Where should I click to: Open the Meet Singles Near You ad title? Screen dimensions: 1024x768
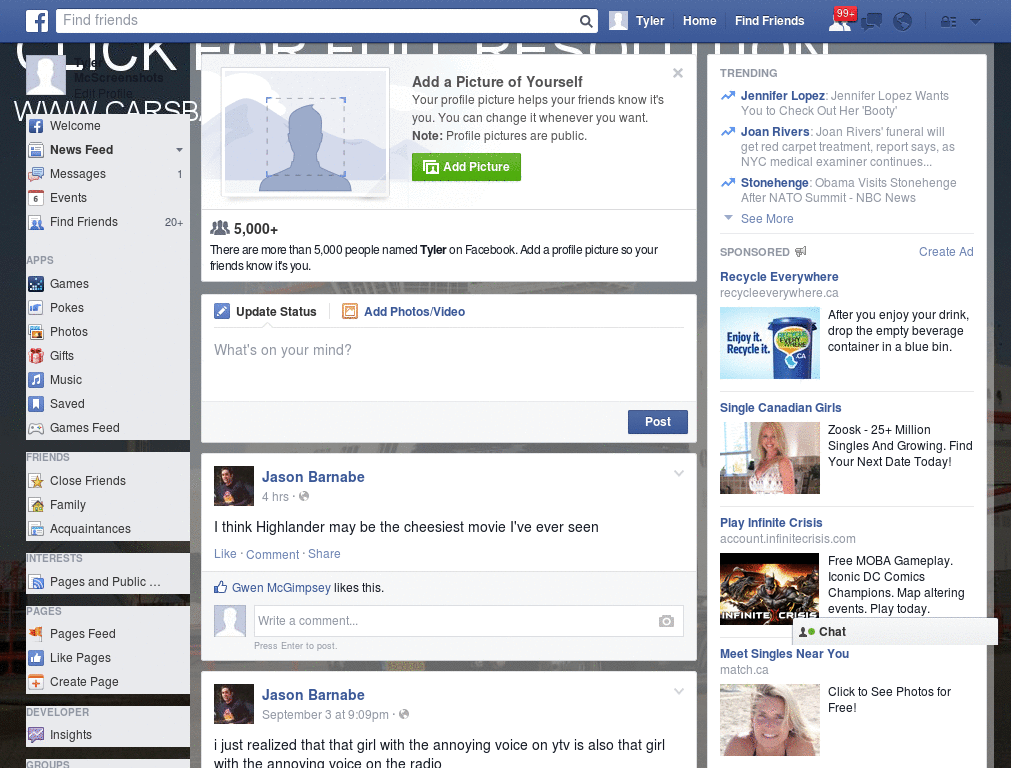[x=784, y=654]
